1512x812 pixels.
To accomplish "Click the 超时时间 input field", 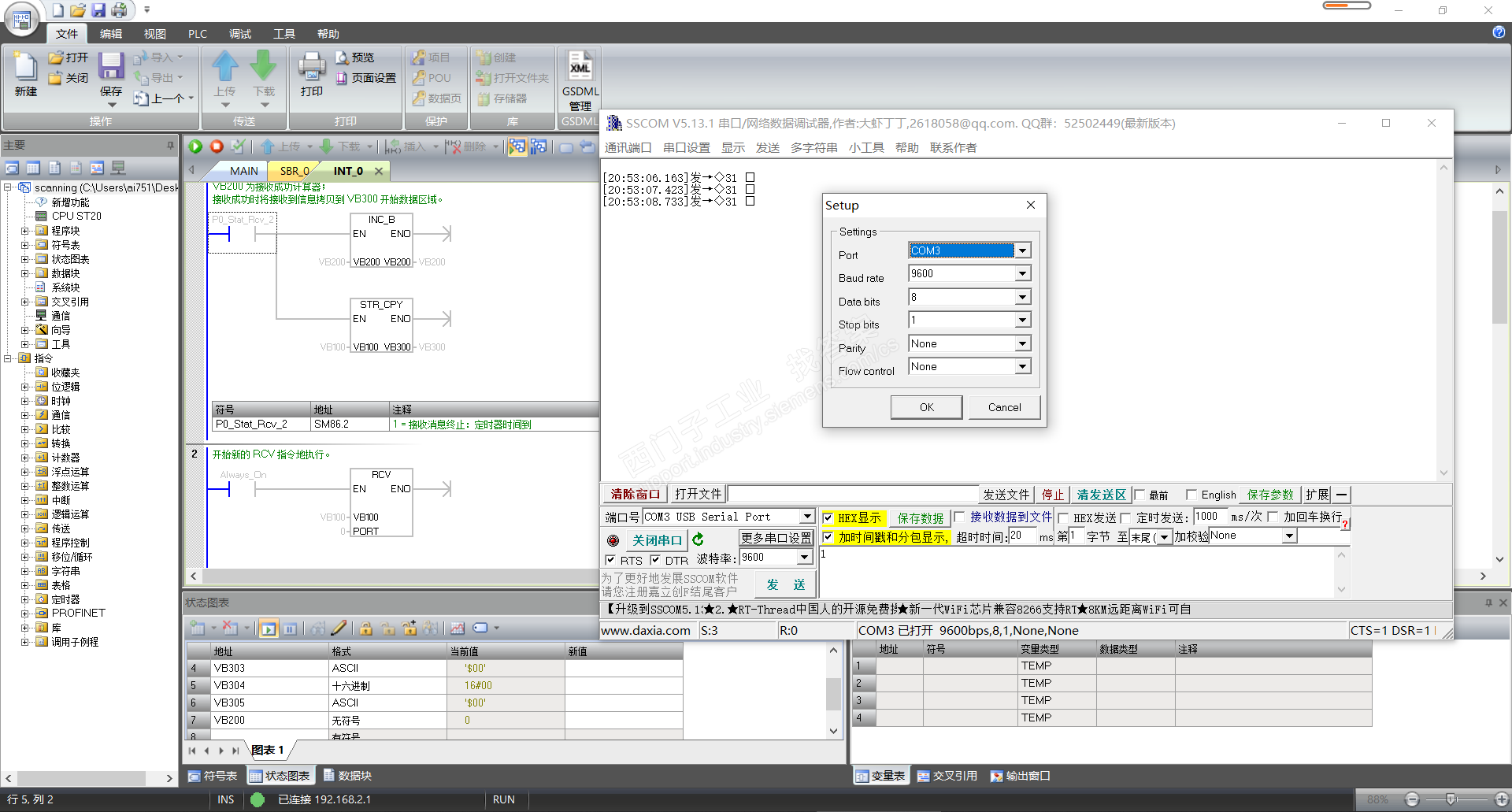I will (1022, 536).
